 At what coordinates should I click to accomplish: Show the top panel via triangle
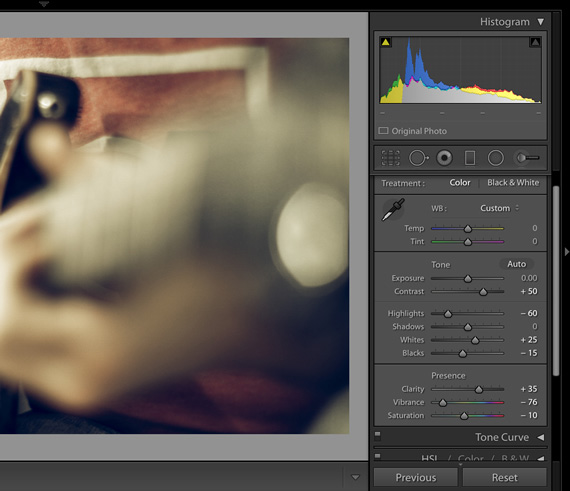tap(44, 4)
